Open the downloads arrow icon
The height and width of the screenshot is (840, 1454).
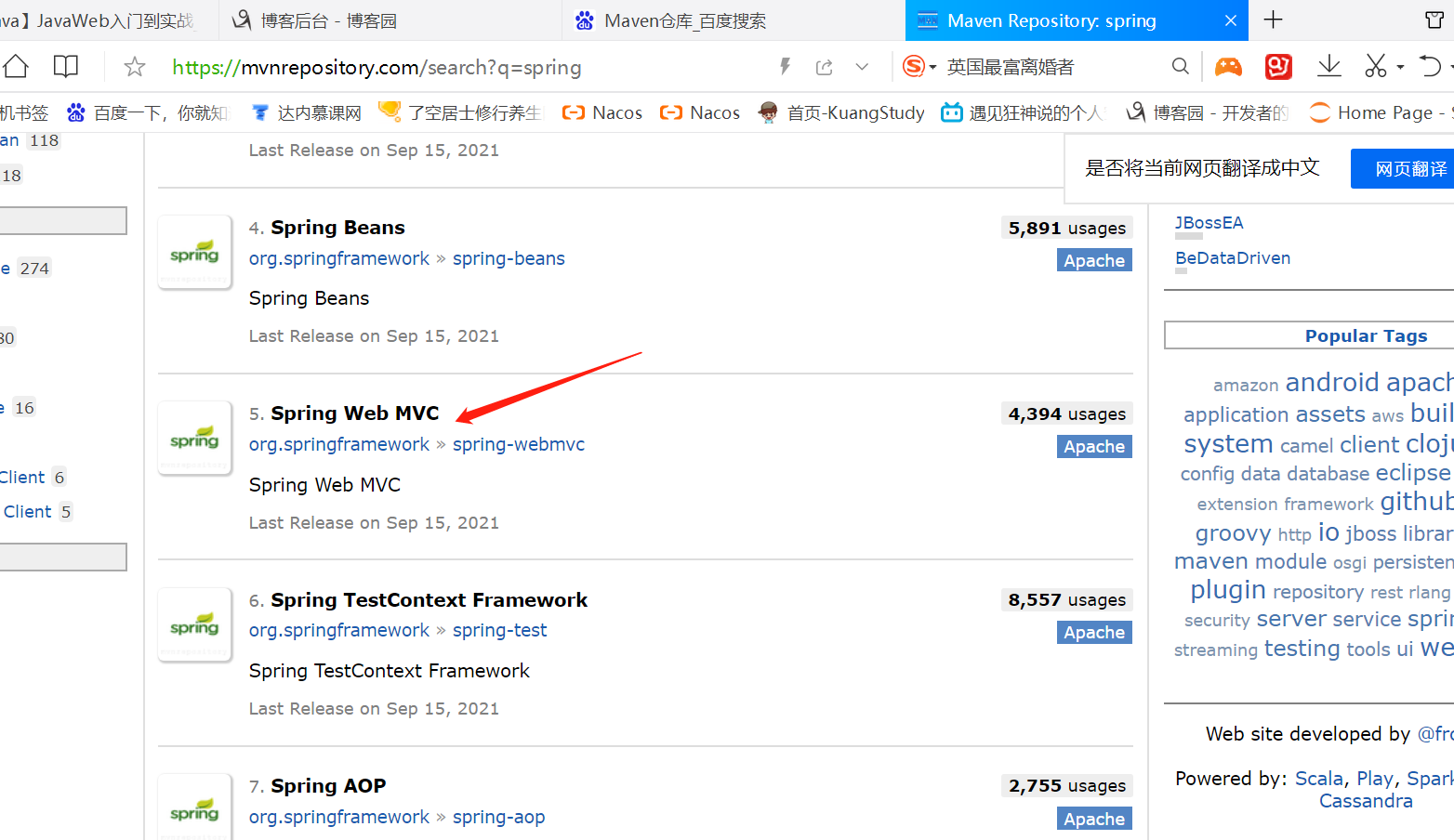click(1329, 66)
